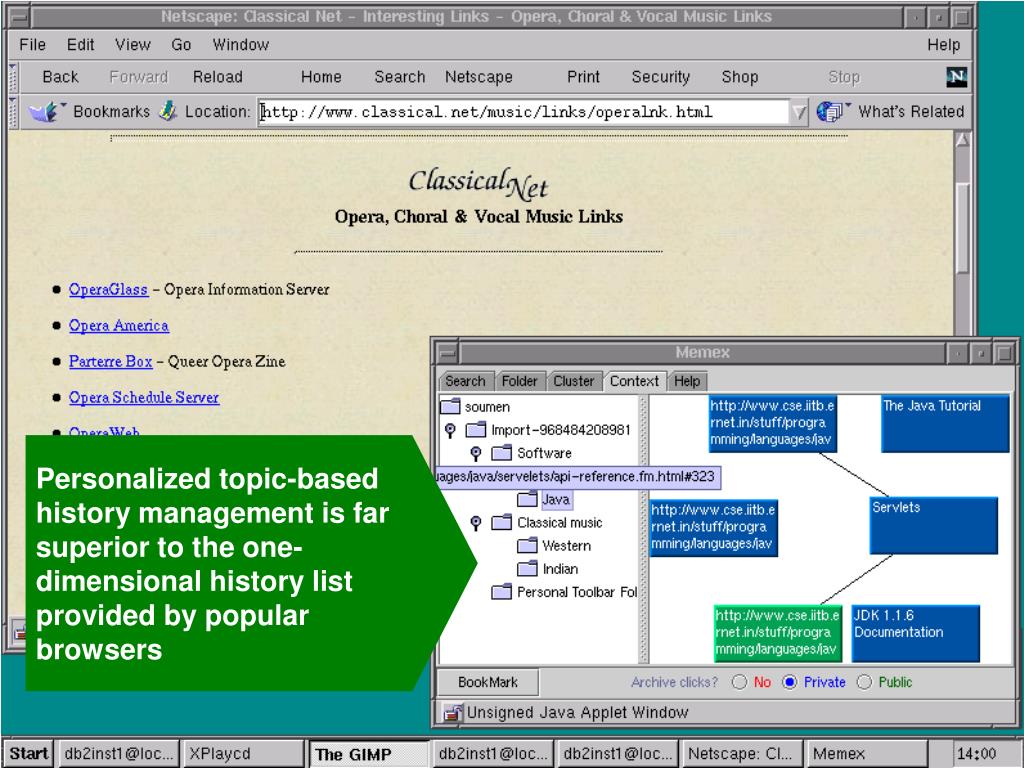Select the Personal Toolbar folder icon
This screenshot has width=1024, height=768.
502,592
